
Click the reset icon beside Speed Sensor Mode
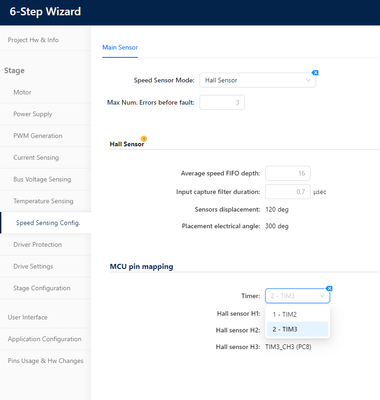pos(315,73)
